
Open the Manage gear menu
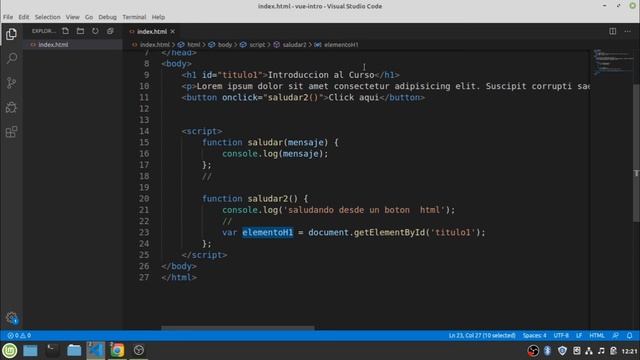click(x=11, y=318)
